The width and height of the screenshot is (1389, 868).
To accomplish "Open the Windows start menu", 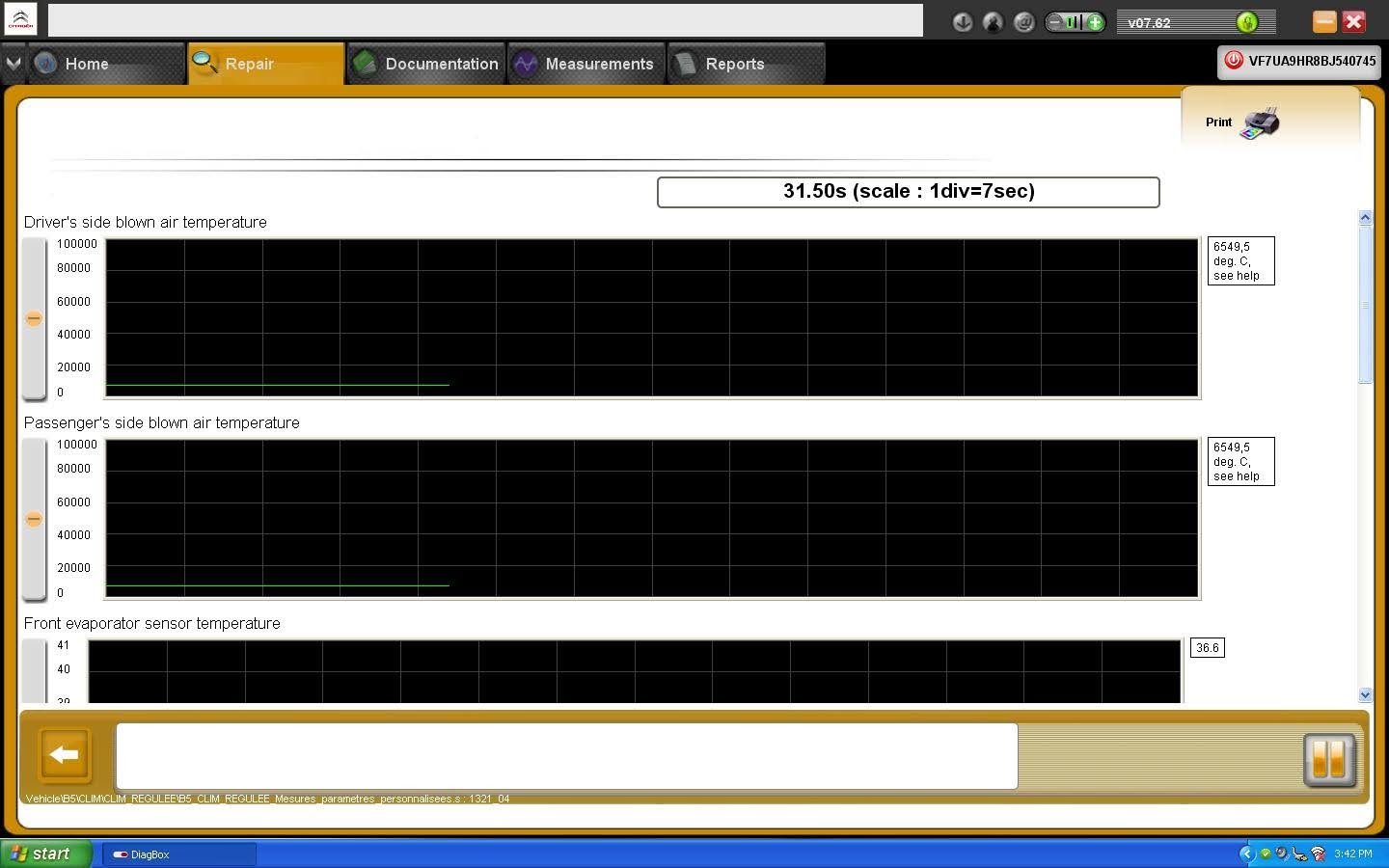I will point(46,854).
